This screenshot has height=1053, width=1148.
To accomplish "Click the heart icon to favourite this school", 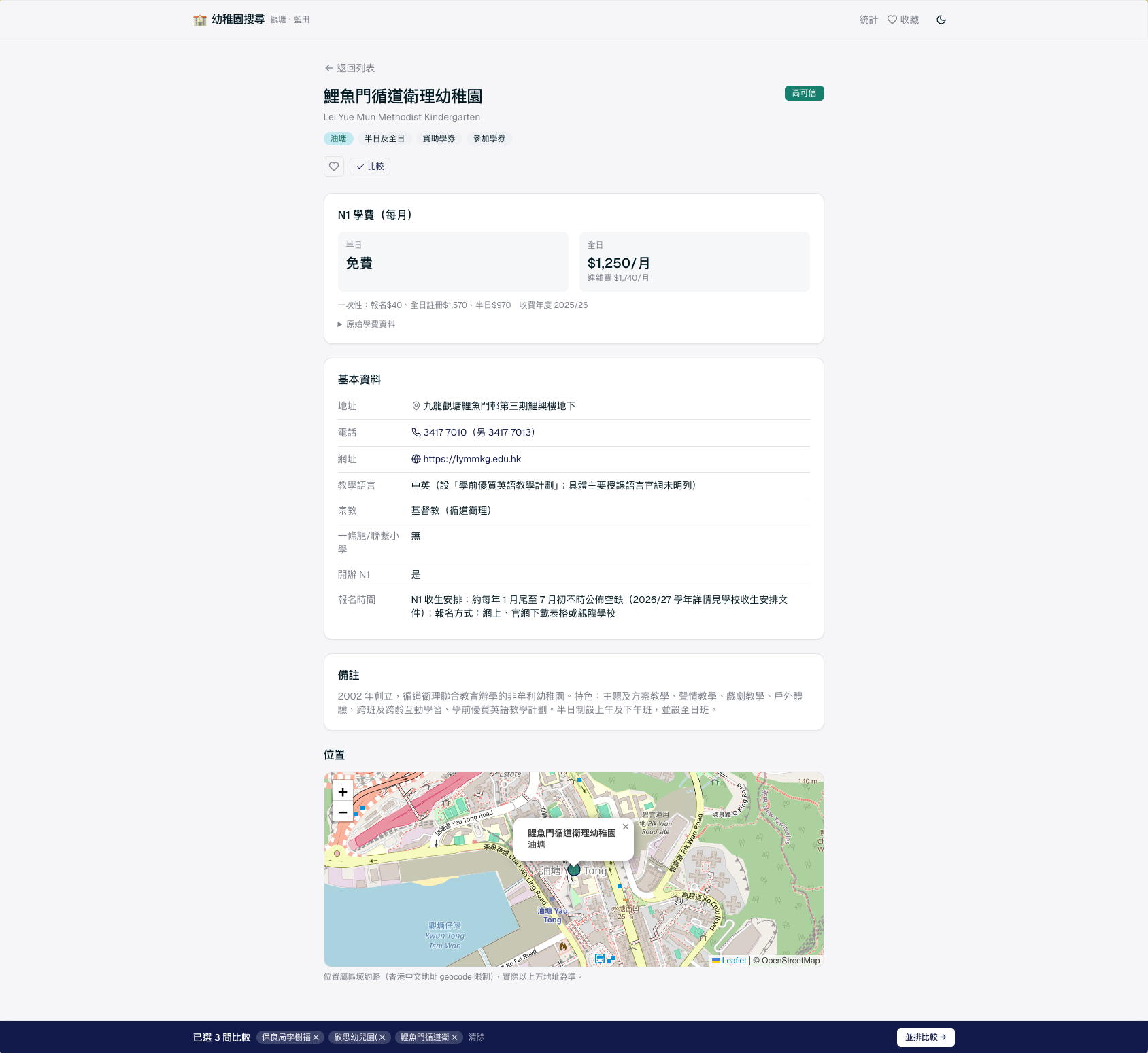I will [334, 167].
